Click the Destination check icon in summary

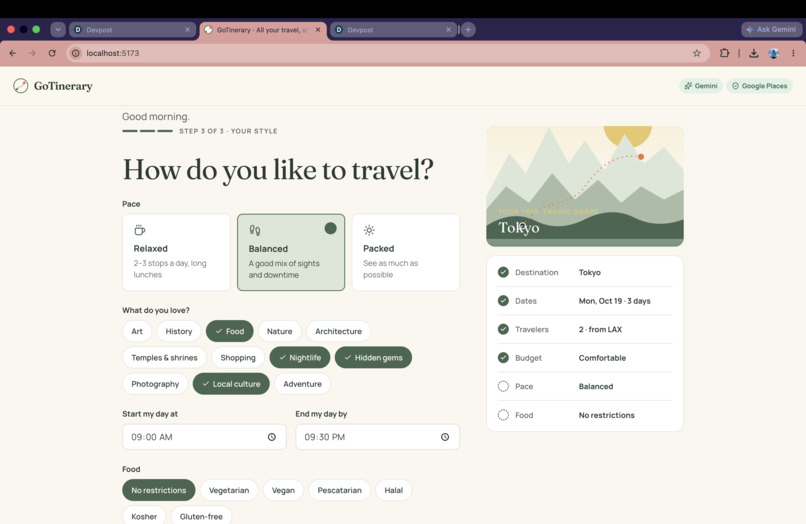[503, 272]
